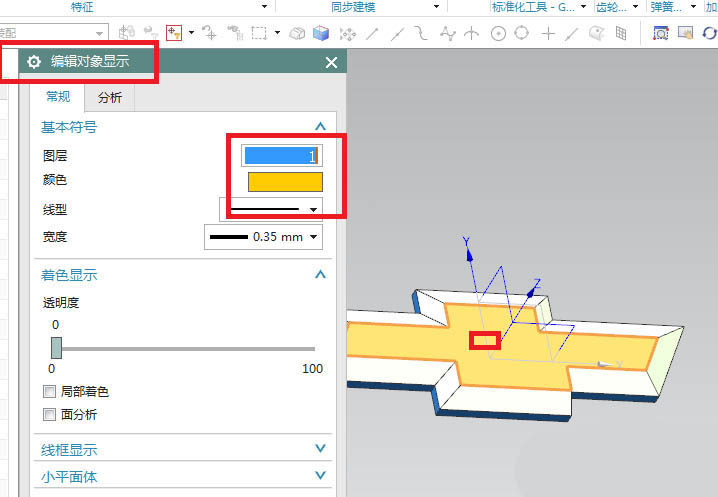This screenshot has width=718, height=497.
Task: Click the blue Y axis arrow in the viewport
Action: (x=468, y=253)
